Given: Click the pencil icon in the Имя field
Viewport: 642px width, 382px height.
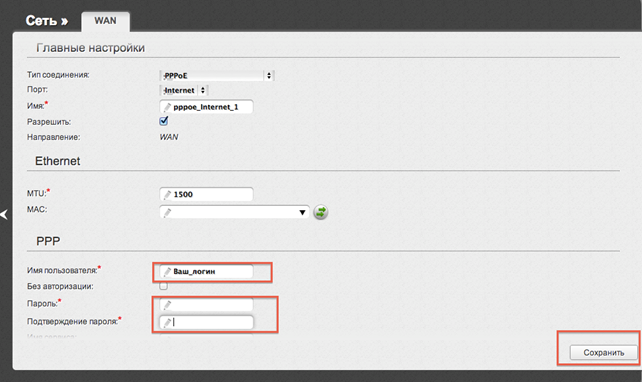Looking at the screenshot, I should pyautogui.click(x=167, y=107).
